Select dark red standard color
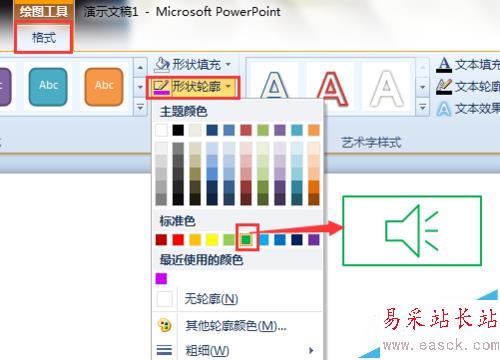Image resolution: width=500 pixels, height=360 pixels. 161,240
